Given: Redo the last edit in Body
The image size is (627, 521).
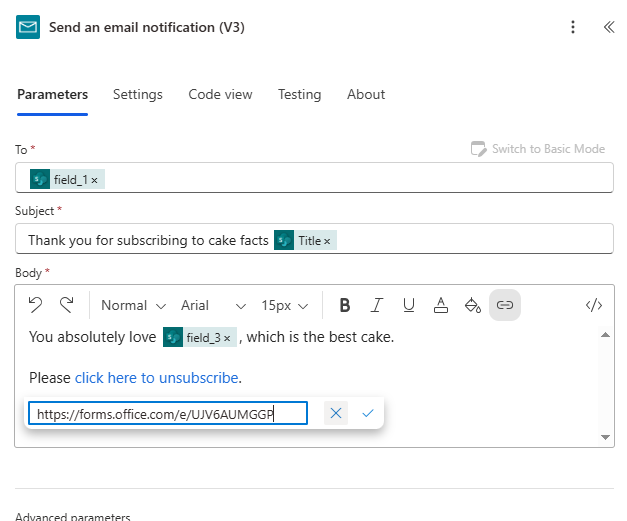Looking at the screenshot, I should 66,305.
